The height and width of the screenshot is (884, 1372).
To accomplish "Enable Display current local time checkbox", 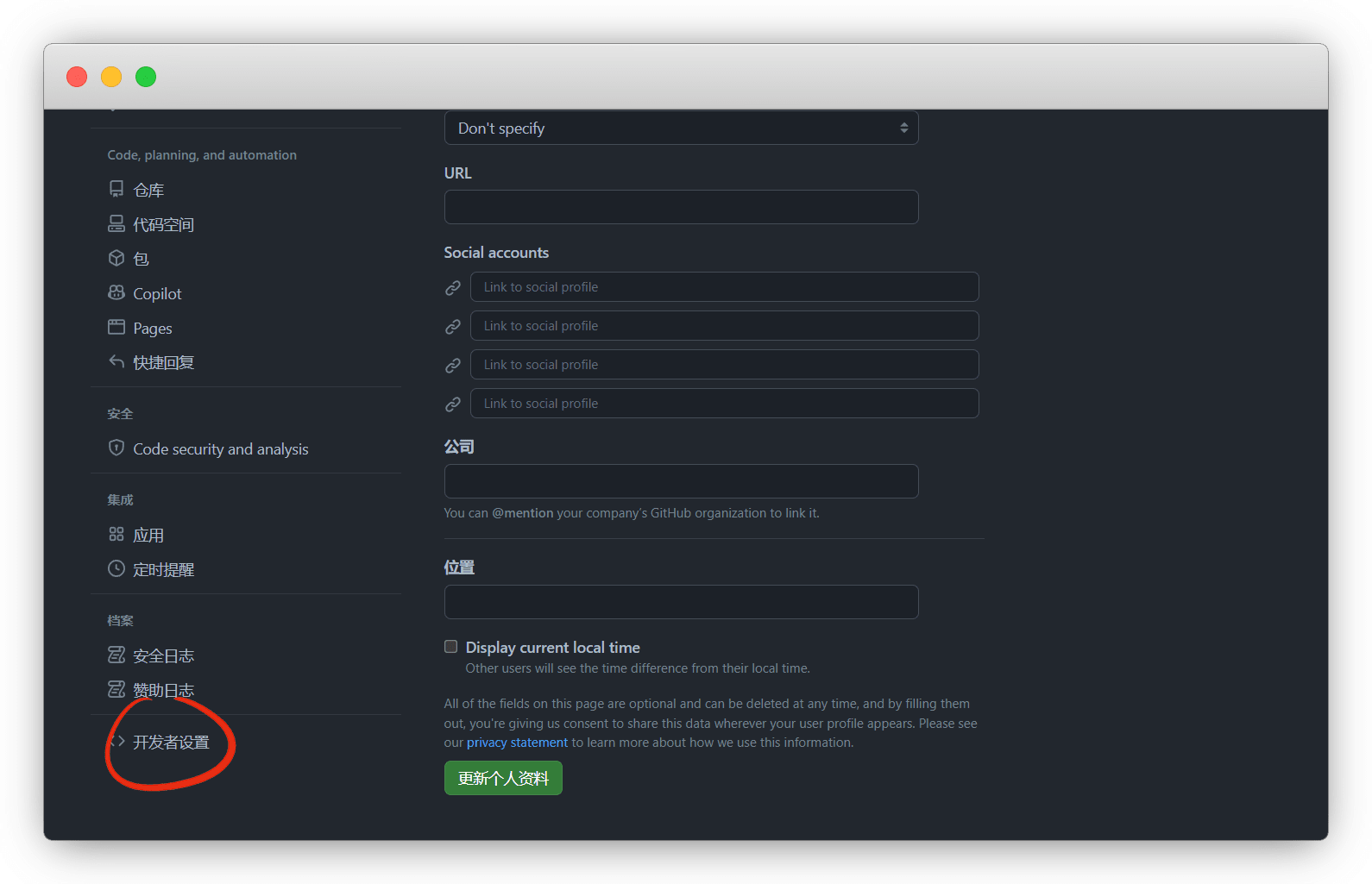I will pos(450,647).
